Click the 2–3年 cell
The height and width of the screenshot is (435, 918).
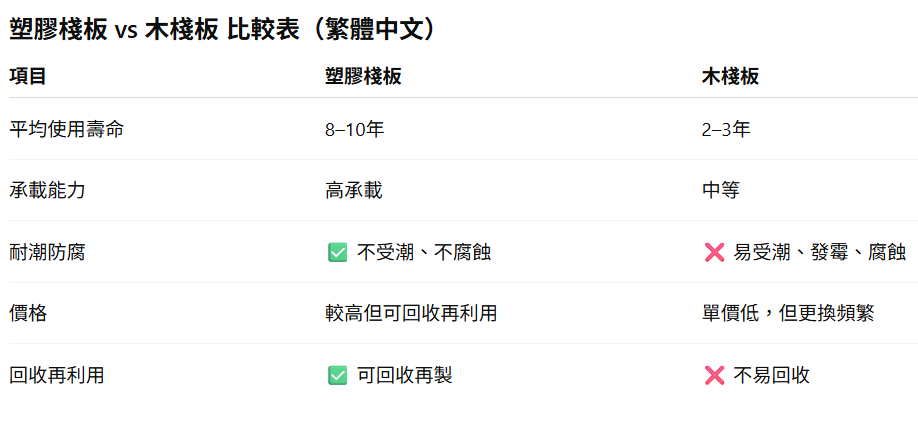tap(726, 129)
